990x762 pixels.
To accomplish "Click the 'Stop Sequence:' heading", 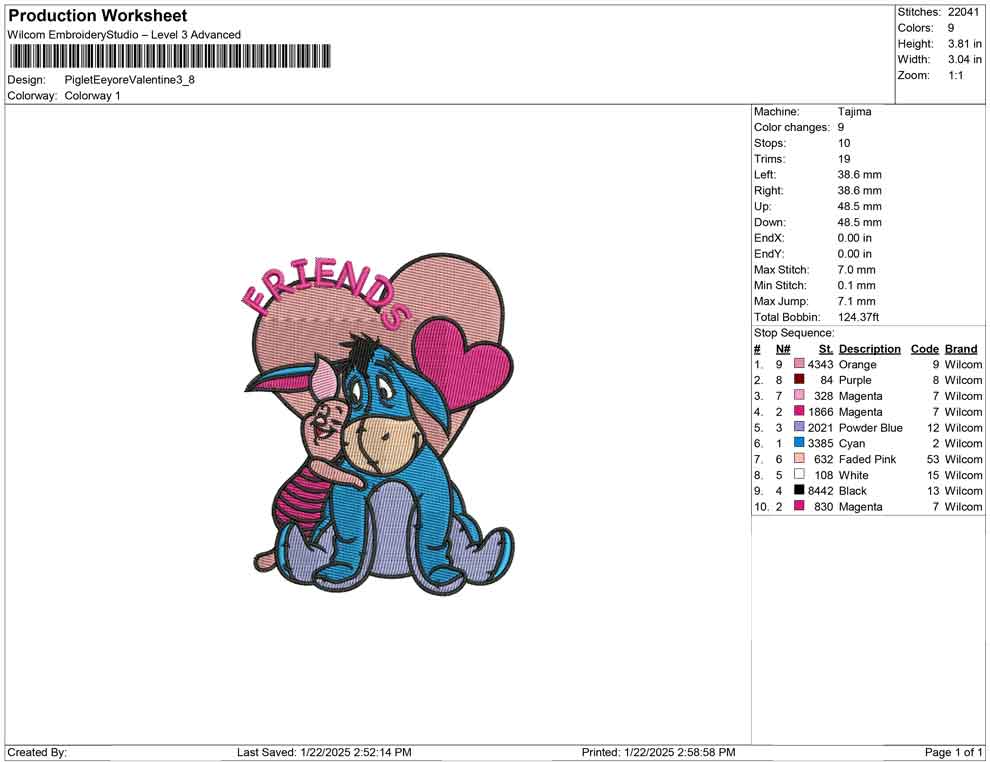I will coord(794,333).
